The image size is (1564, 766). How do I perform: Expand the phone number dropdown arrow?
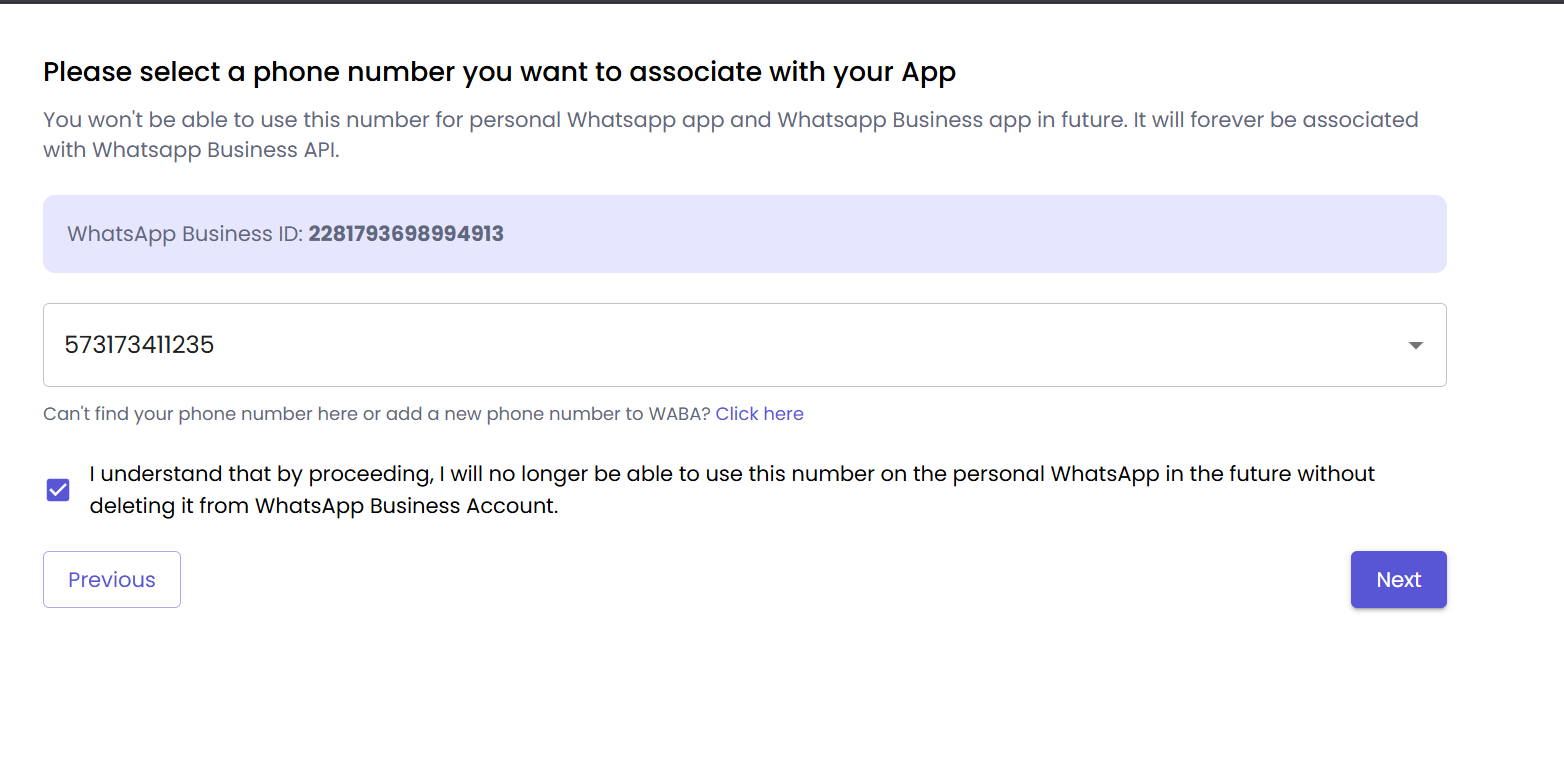point(1415,346)
